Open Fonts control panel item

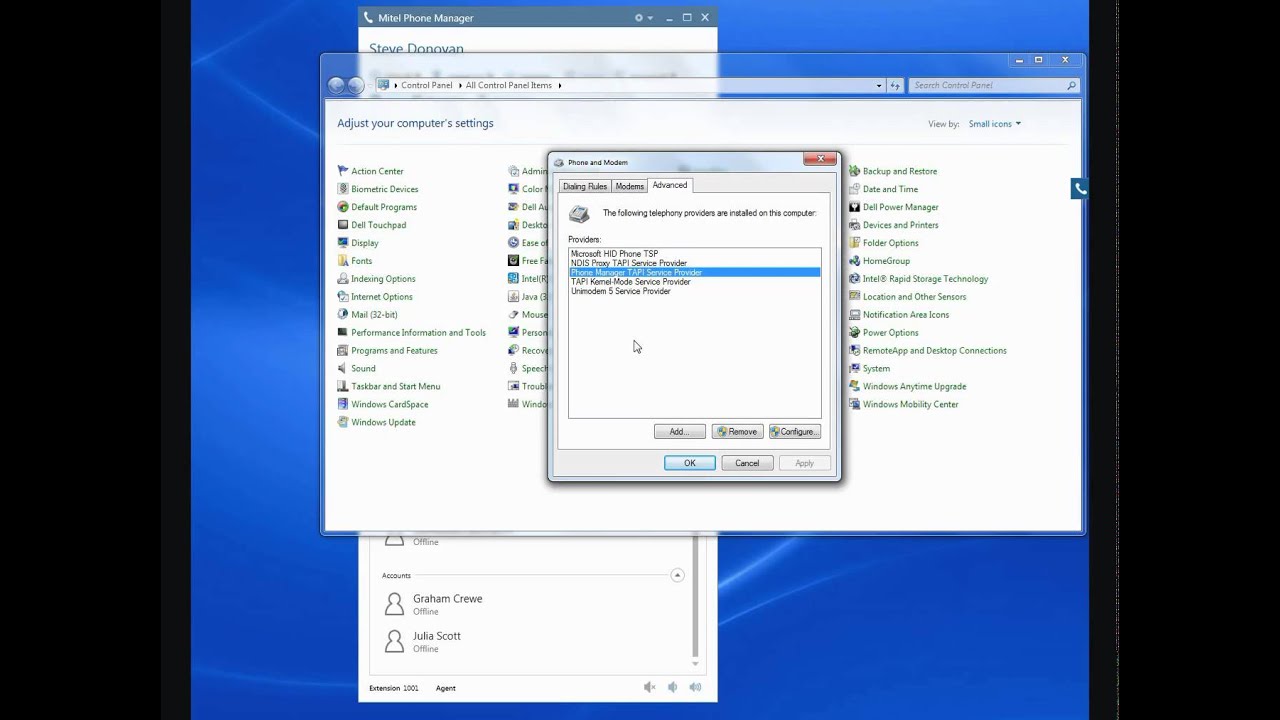point(361,261)
